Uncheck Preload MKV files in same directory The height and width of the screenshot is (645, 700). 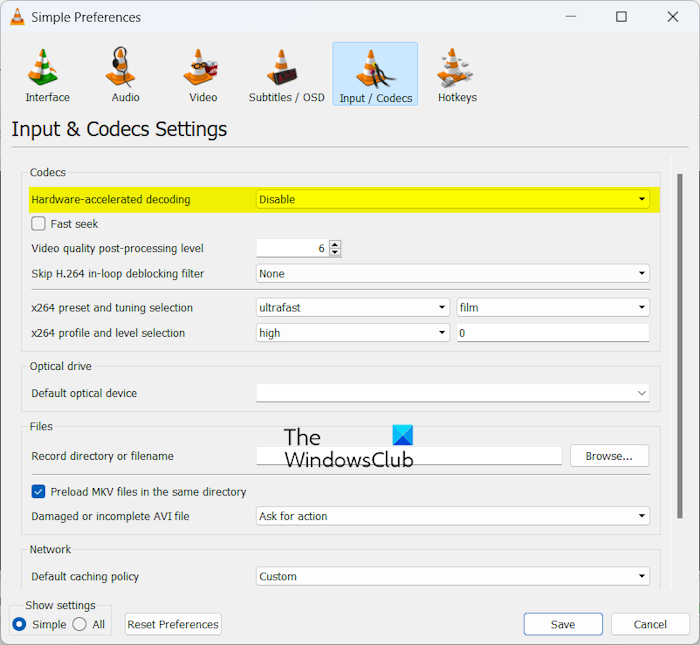click(38, 491)
